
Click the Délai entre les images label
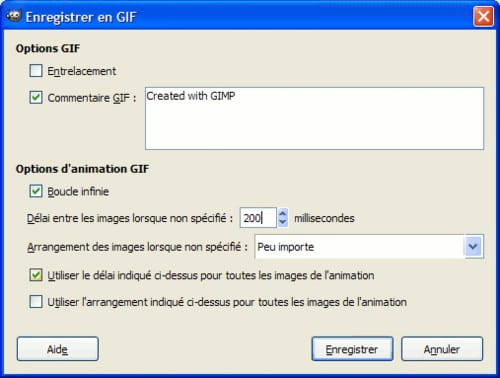pos(130,218)
